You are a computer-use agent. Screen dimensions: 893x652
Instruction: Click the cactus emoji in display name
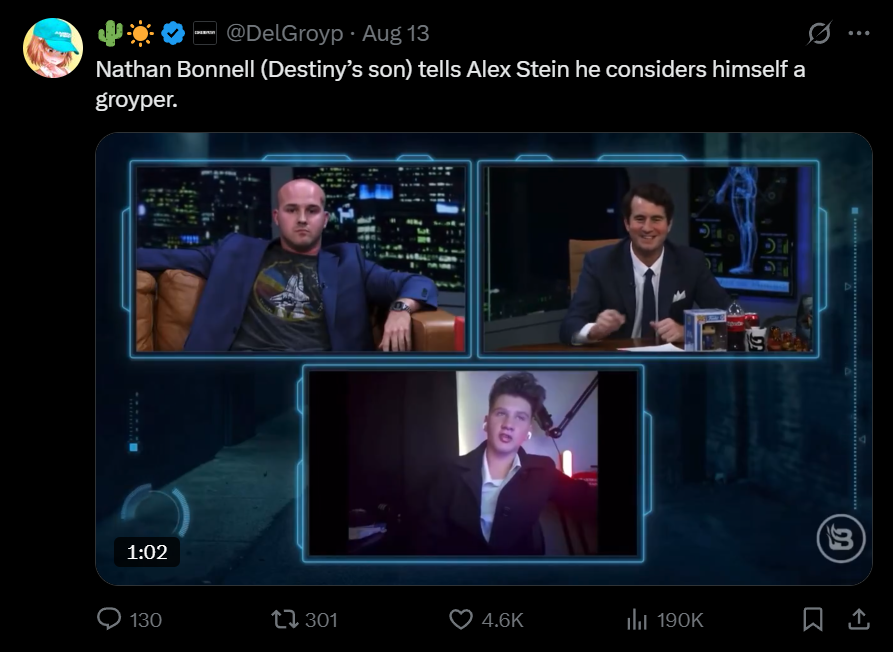(110, 34)
